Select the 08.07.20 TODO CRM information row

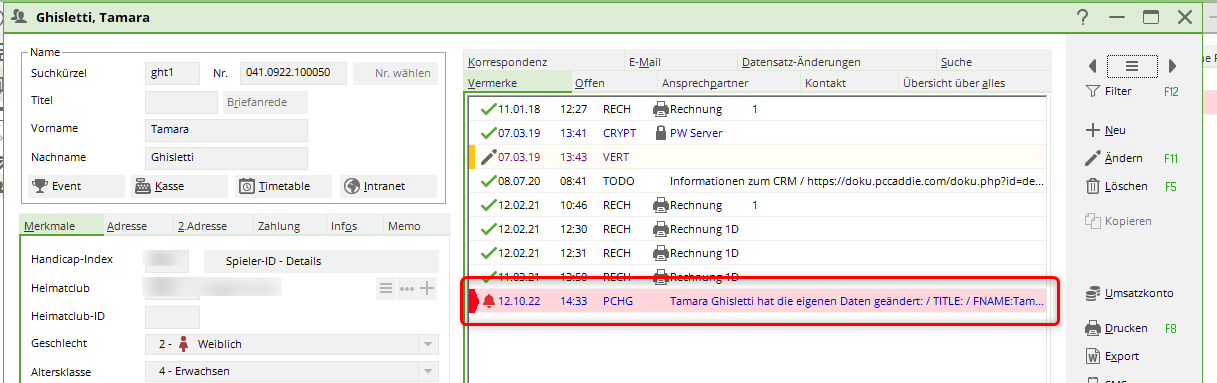pos(757,181)
